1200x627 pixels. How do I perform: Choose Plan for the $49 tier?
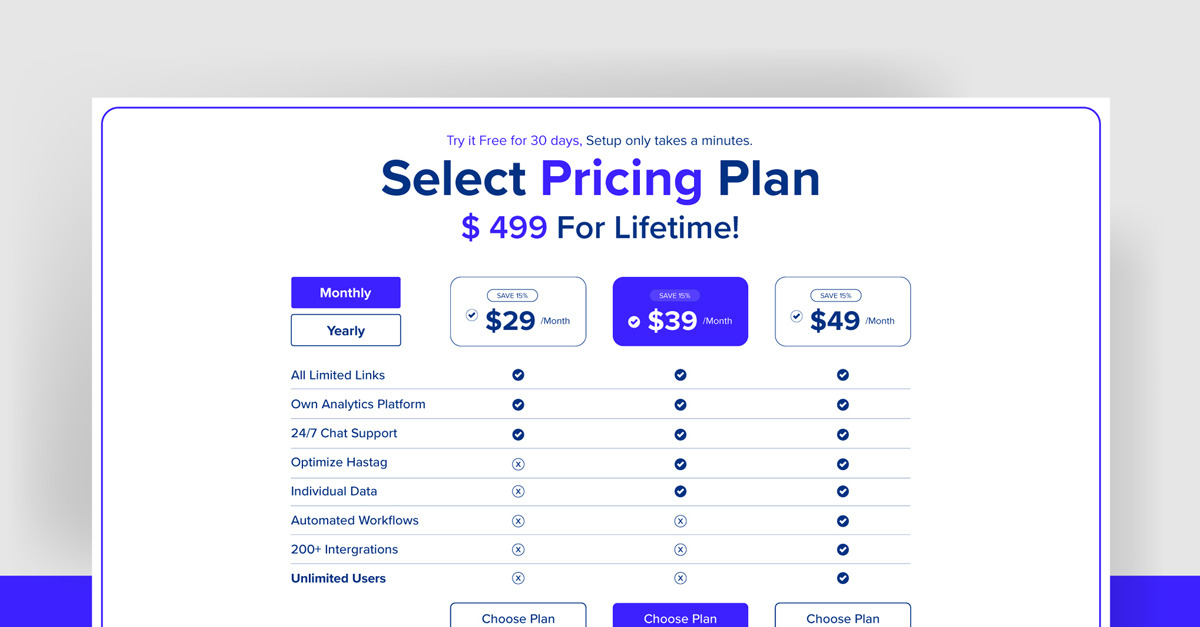(x=842, y=616)
